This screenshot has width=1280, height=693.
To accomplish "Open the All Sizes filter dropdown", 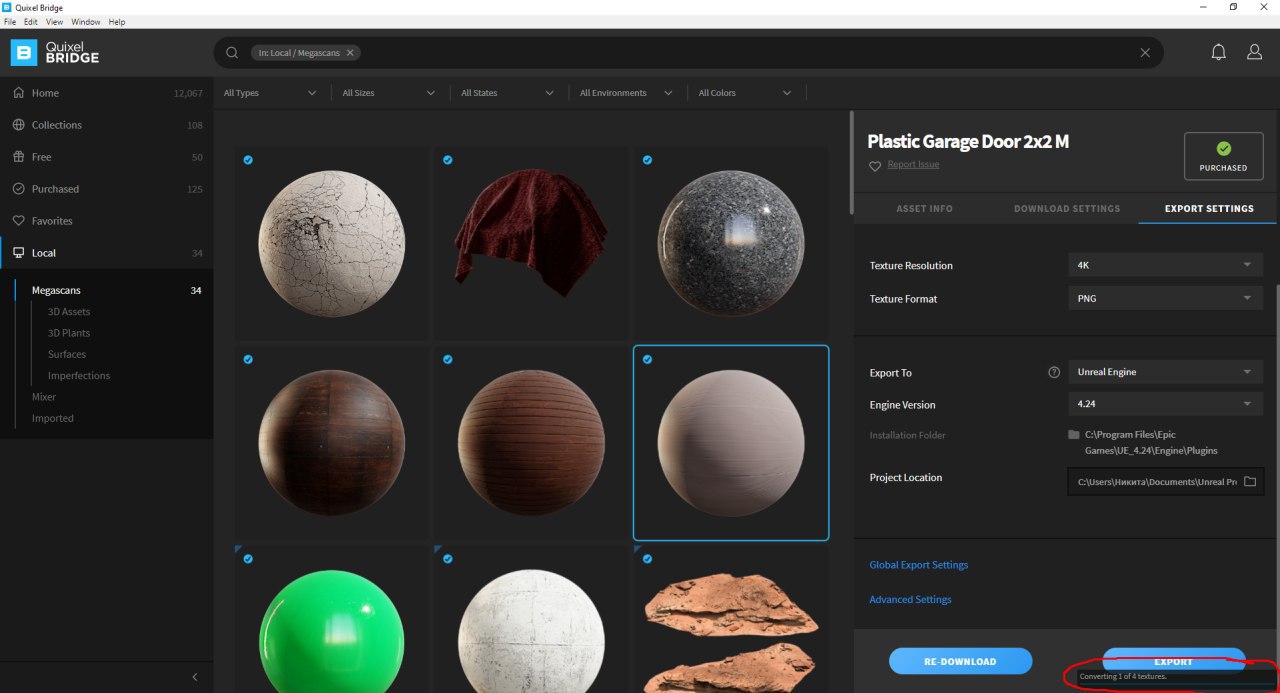I will [389, 93].
